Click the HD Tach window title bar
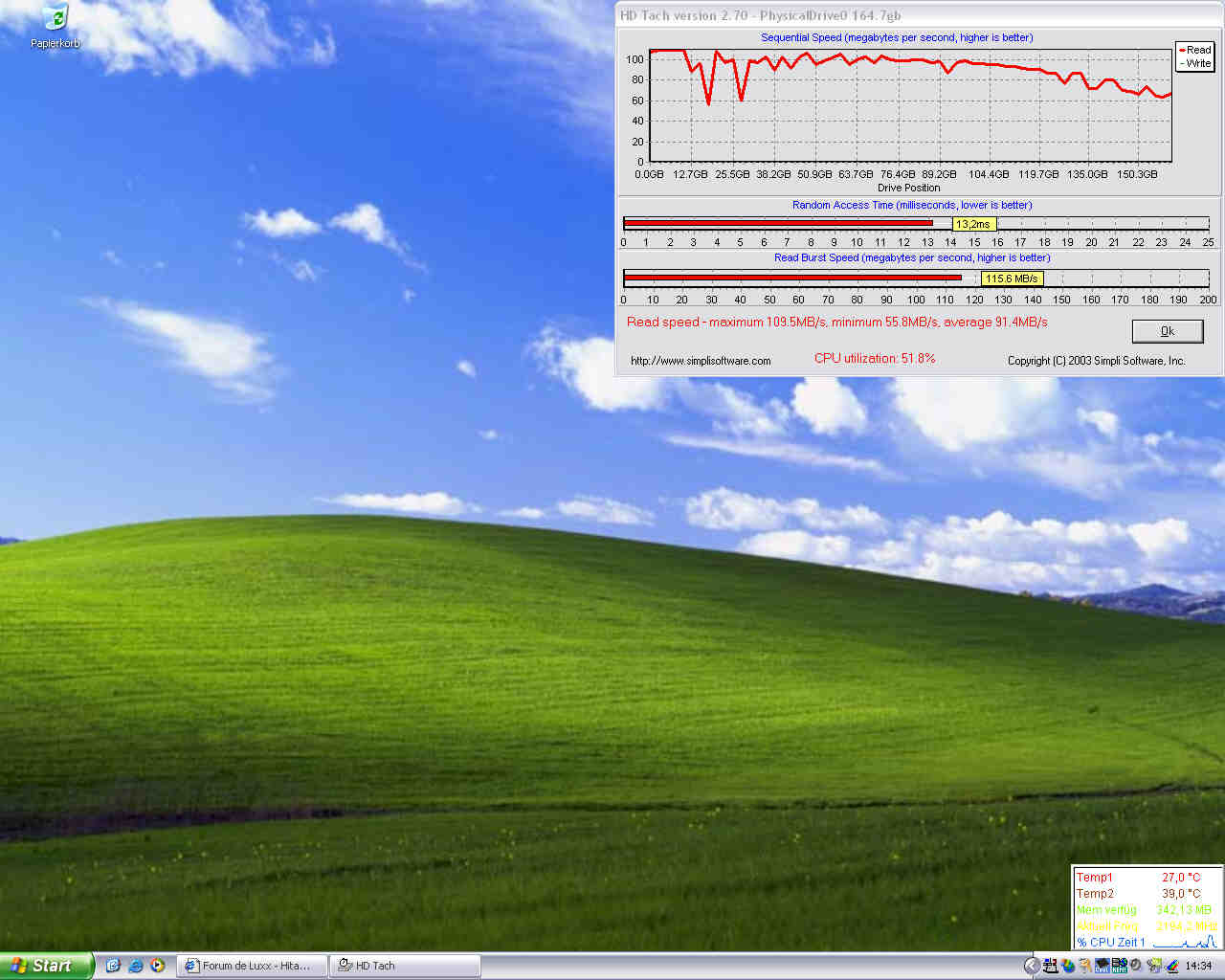 coord(919,15)
